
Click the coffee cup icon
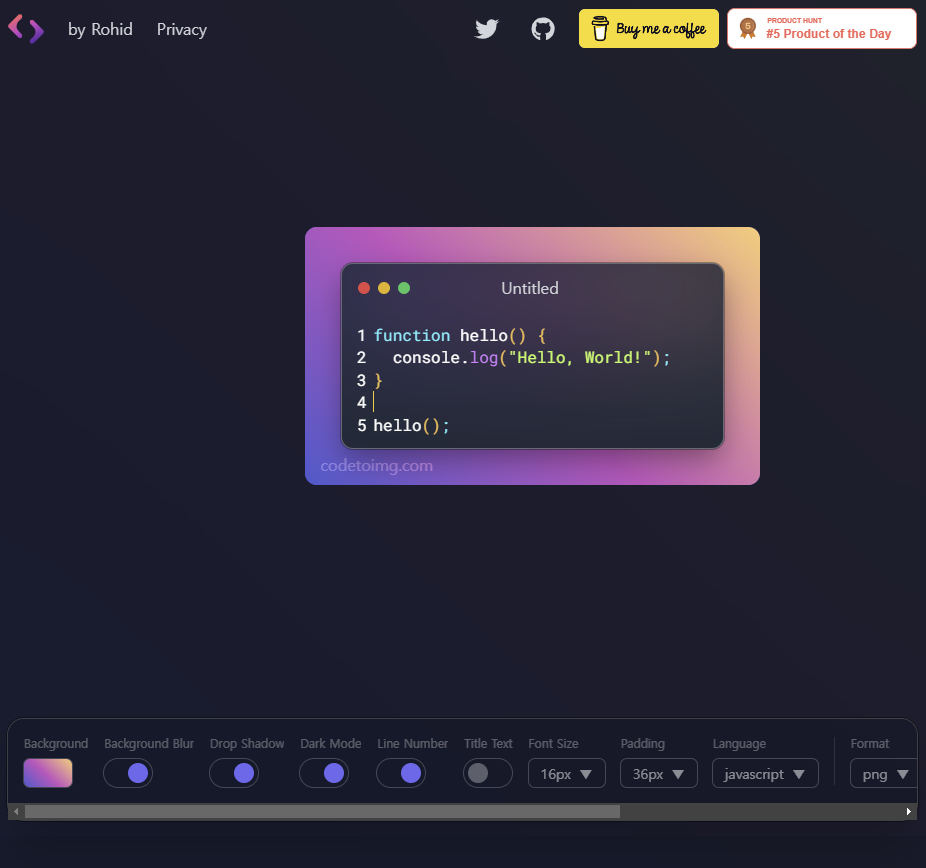[x=600, y=29]
